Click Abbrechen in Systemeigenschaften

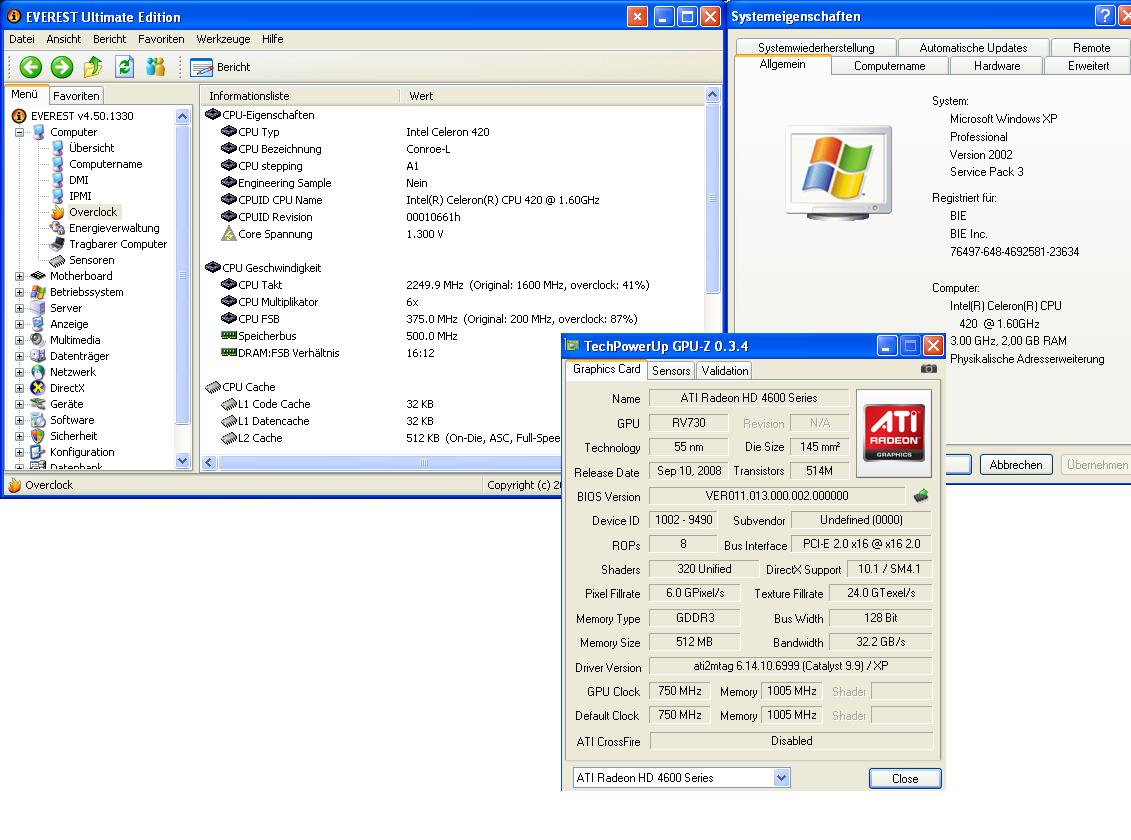(x=1016, y=465)
